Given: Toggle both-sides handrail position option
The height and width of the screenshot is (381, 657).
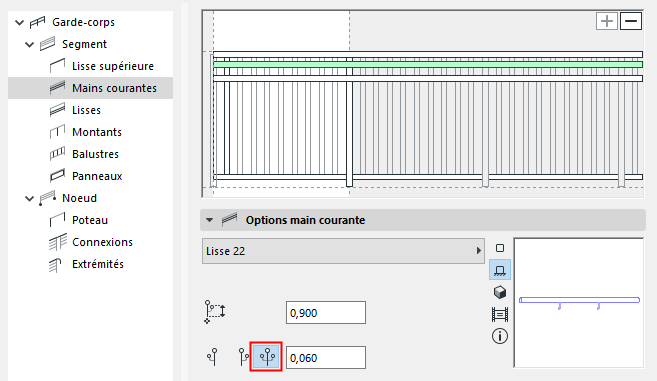Looking at the screenshot, I should tap(266, 357).
